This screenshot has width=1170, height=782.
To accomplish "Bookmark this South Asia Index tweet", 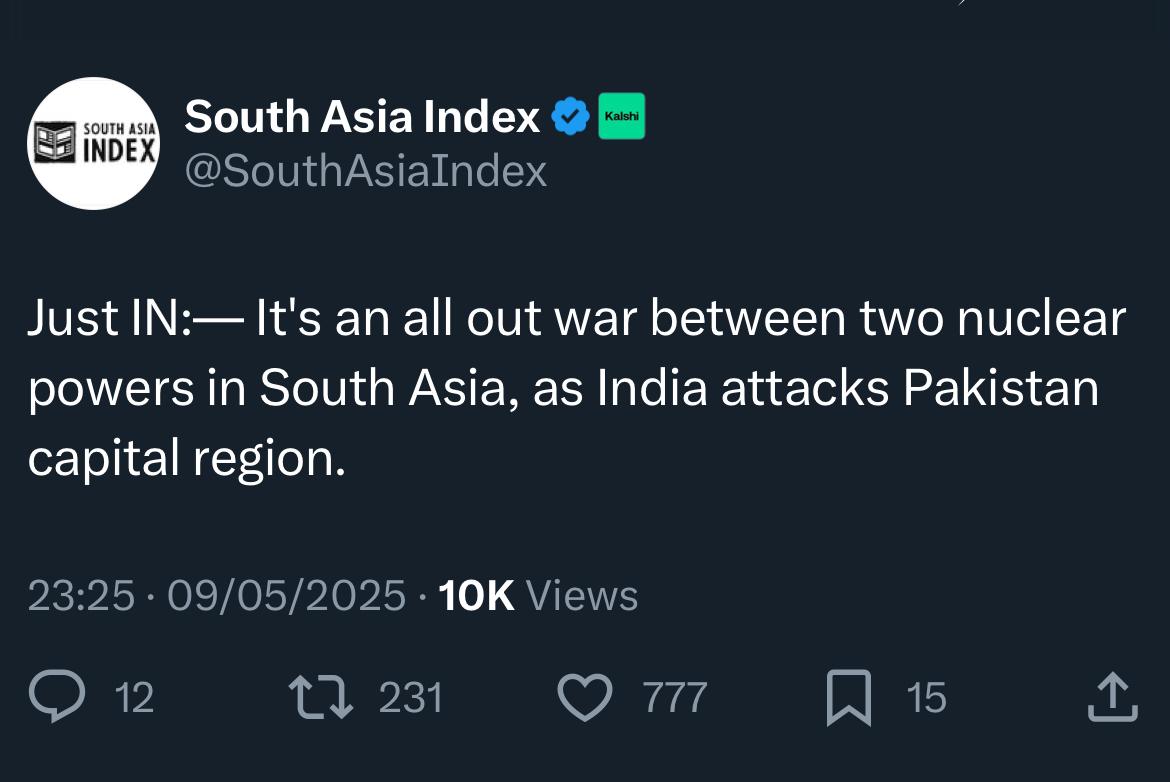I will 849,698.
